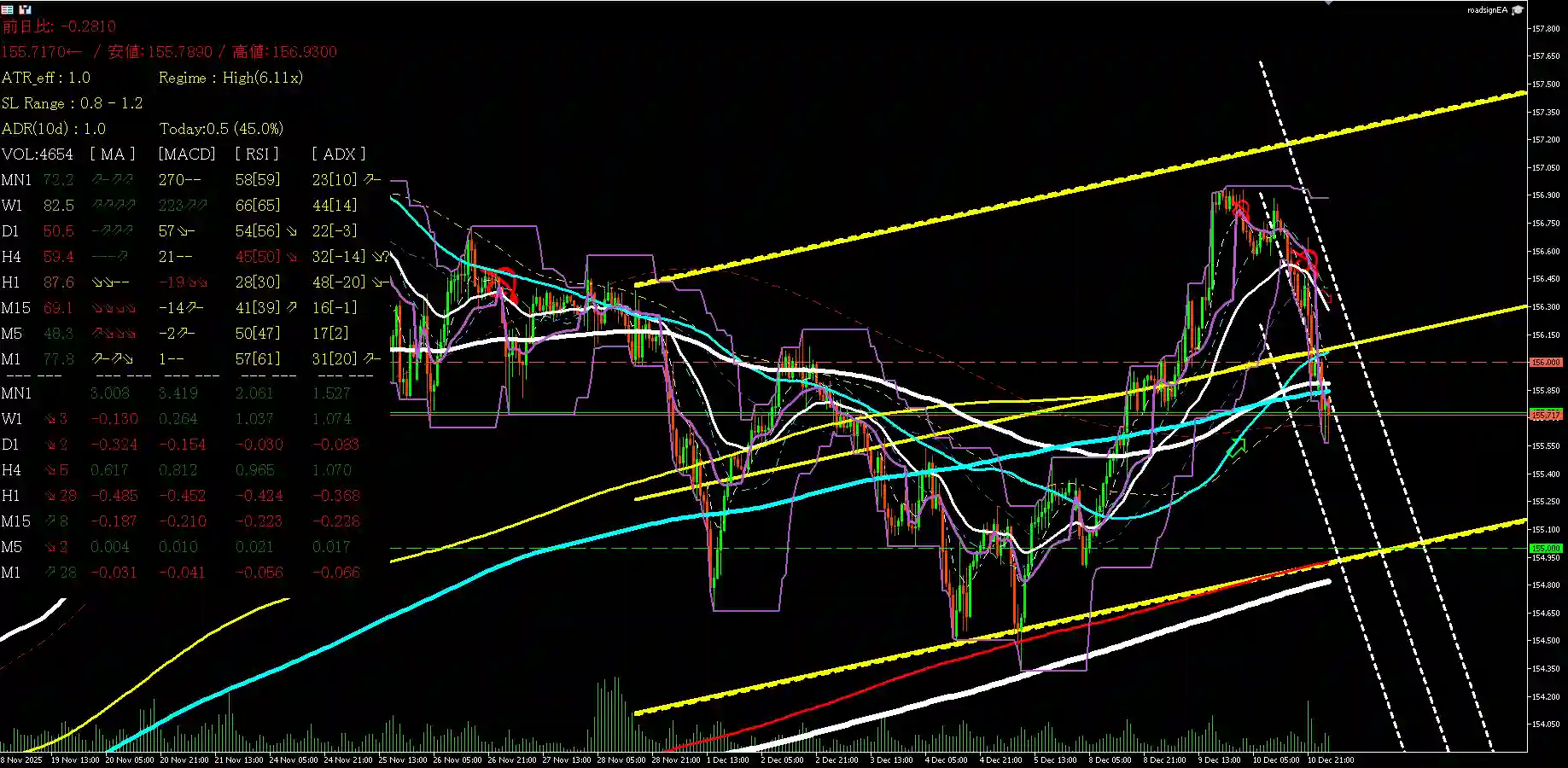The width and height of the screenshot is (1568, 768).
Task: Select the red sell arrow marker near the chart peak
Action: (x=1239, y=207)
